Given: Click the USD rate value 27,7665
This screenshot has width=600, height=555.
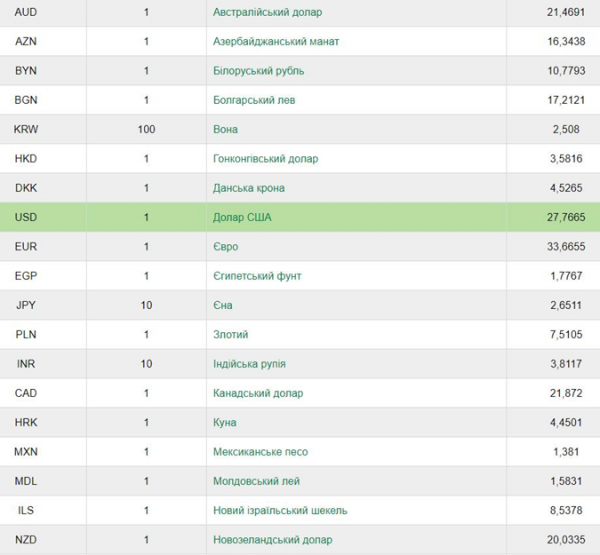Looking at the screenshot, I should (x=566, y=217).
